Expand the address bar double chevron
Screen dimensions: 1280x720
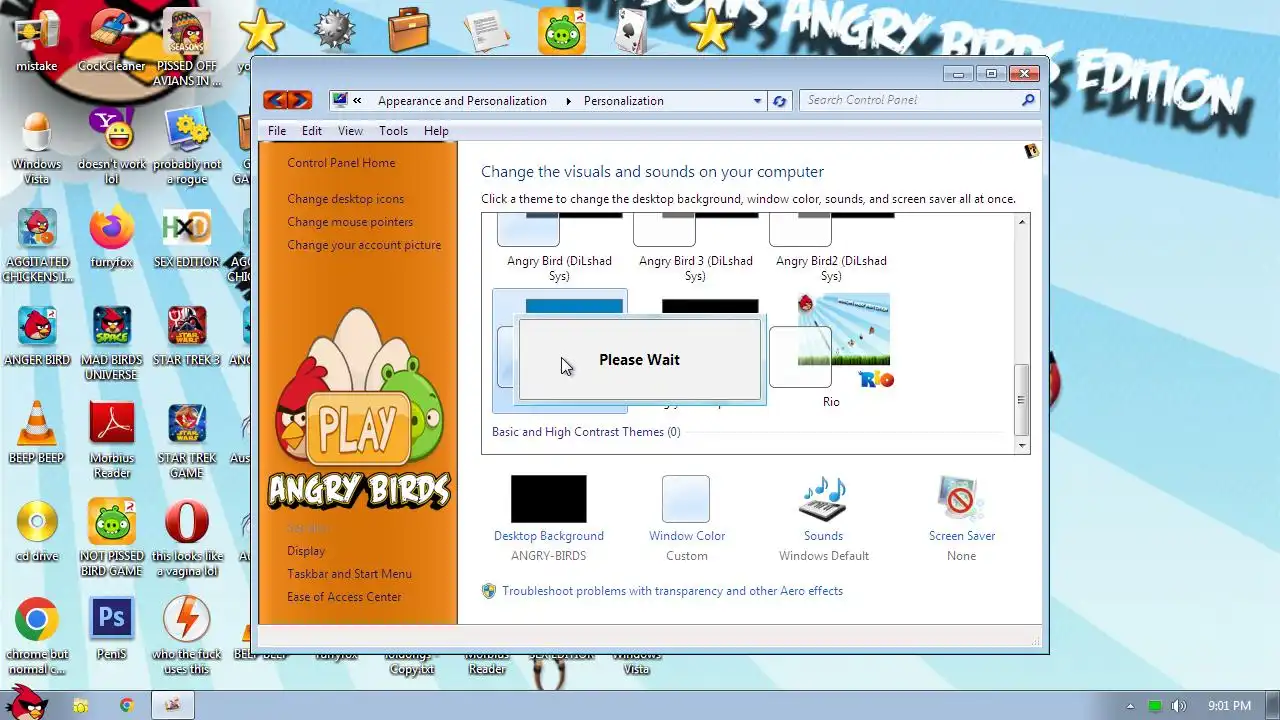[x=358, y=101]
